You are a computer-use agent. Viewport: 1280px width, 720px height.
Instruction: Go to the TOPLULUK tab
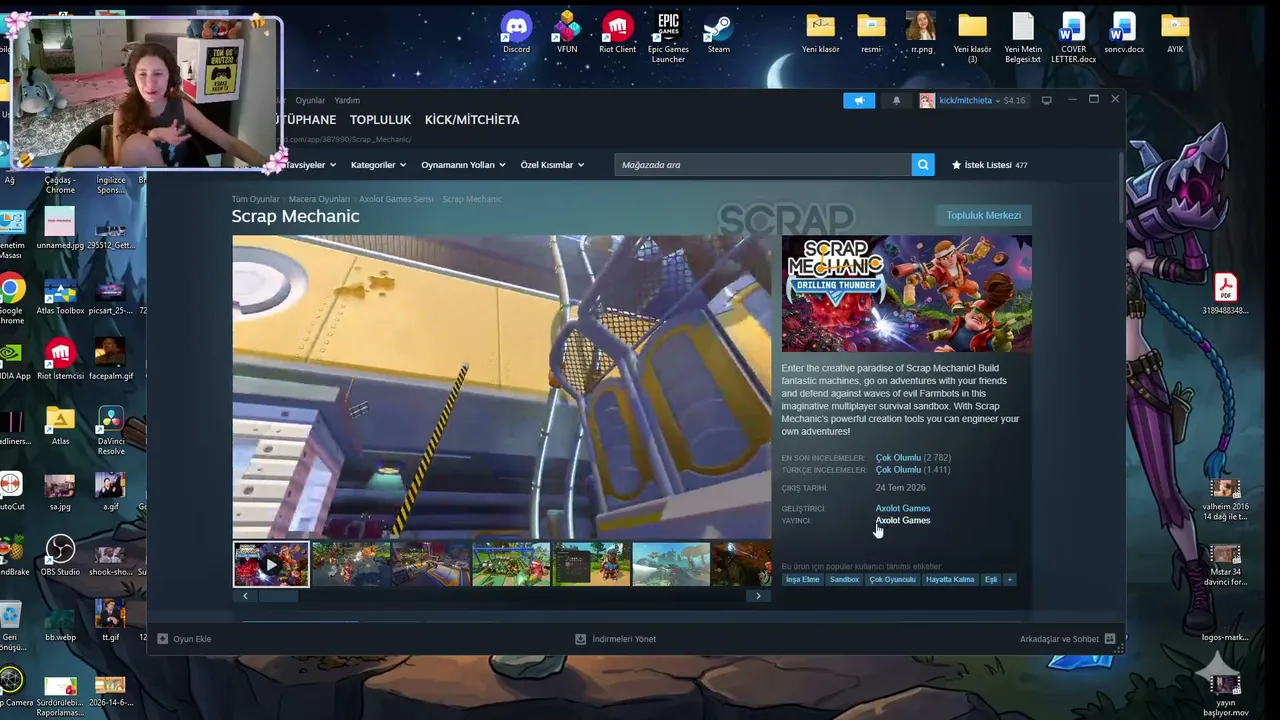[380, 119]
